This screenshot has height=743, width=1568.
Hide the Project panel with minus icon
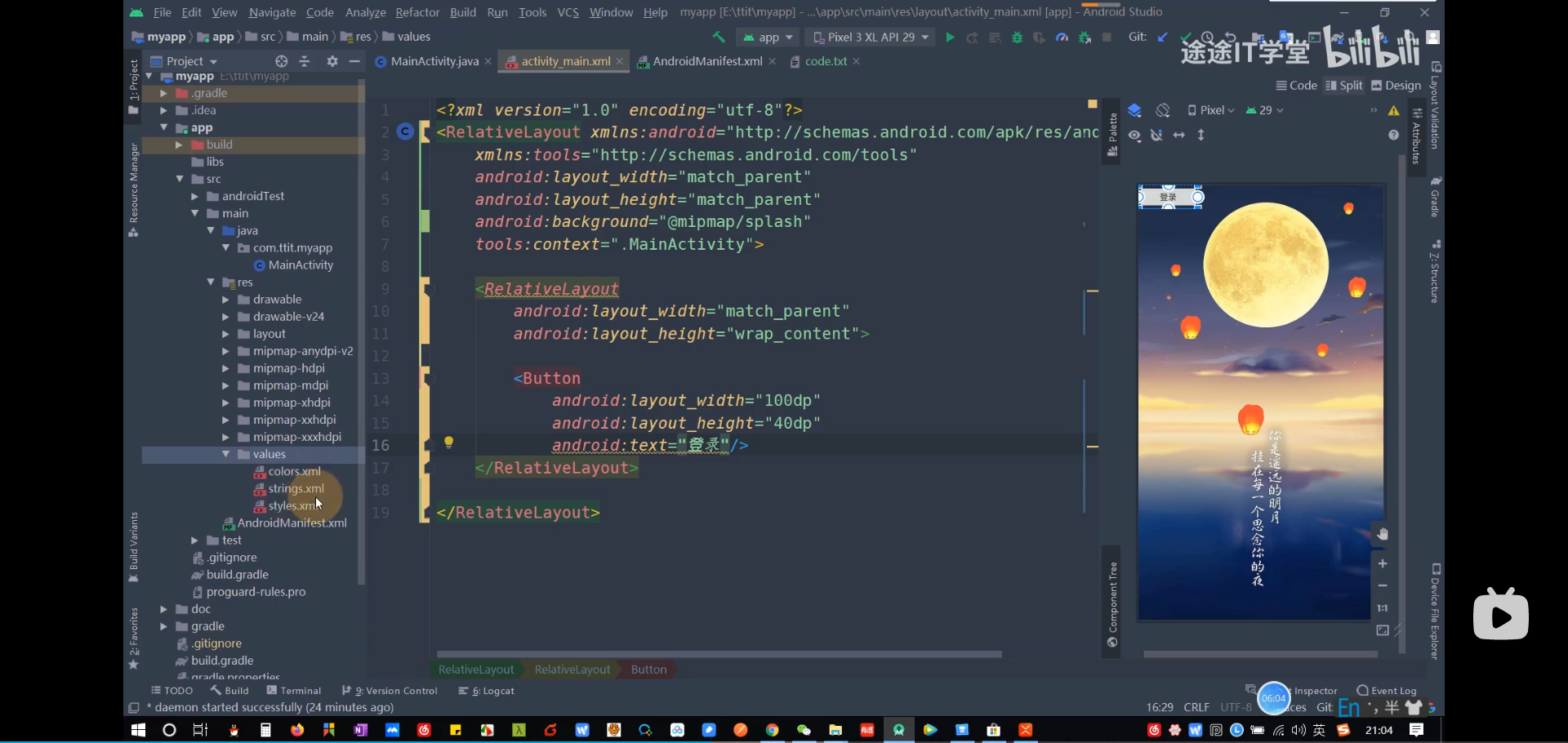click(354, 61)
